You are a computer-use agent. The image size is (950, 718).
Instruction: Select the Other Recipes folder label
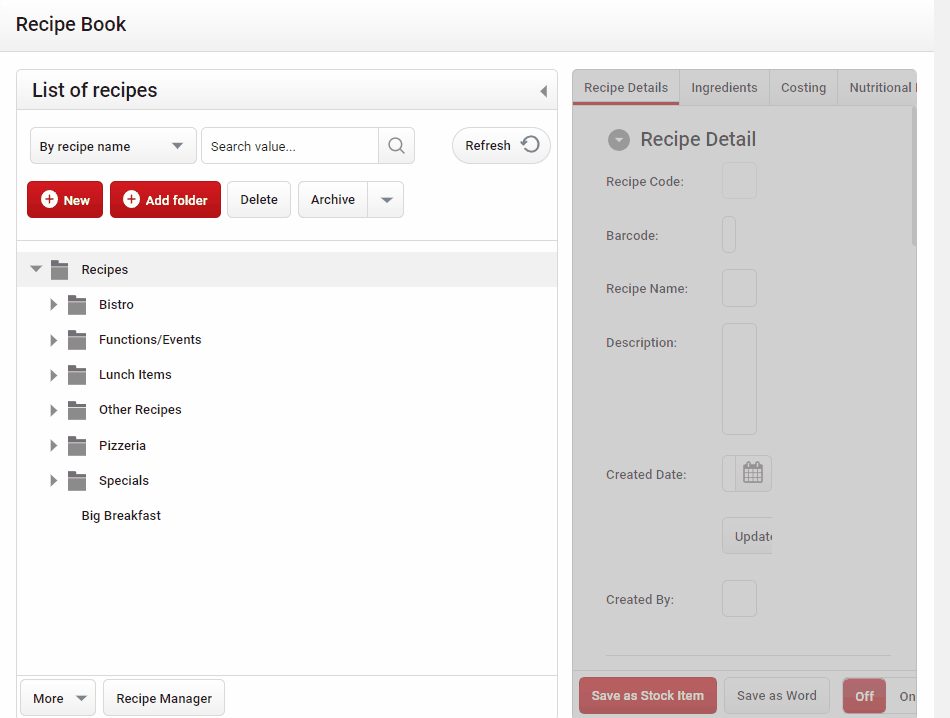click(140, 410)
